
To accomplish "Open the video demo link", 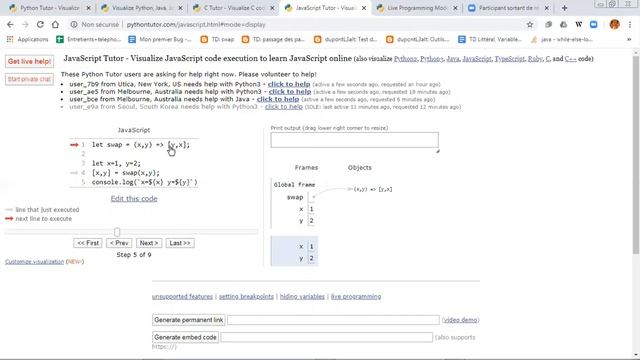I will tap(460, 320).
